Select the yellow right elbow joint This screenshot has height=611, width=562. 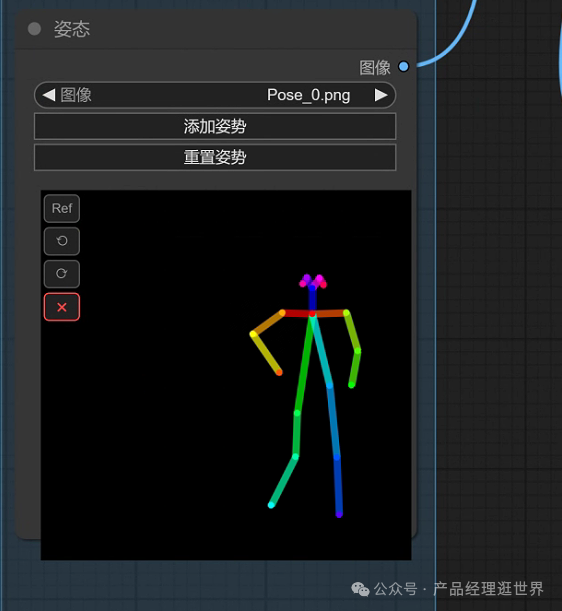[253, 334]
